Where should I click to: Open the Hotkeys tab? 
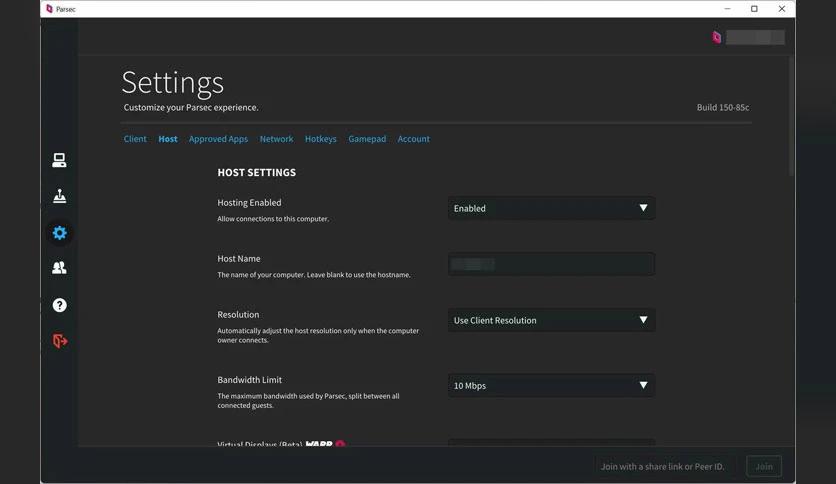320,139
